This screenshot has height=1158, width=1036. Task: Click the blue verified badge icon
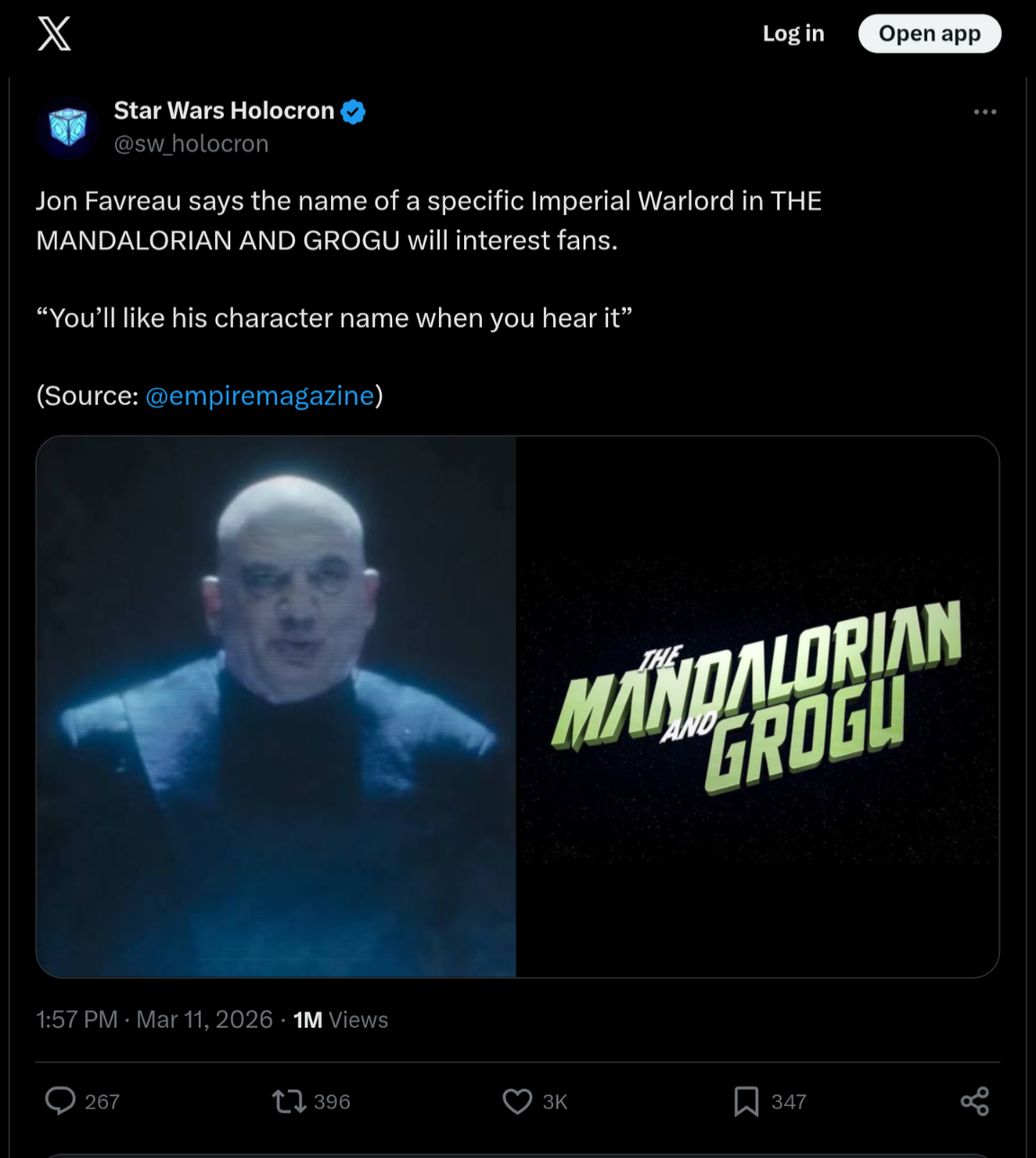[353, 111]
